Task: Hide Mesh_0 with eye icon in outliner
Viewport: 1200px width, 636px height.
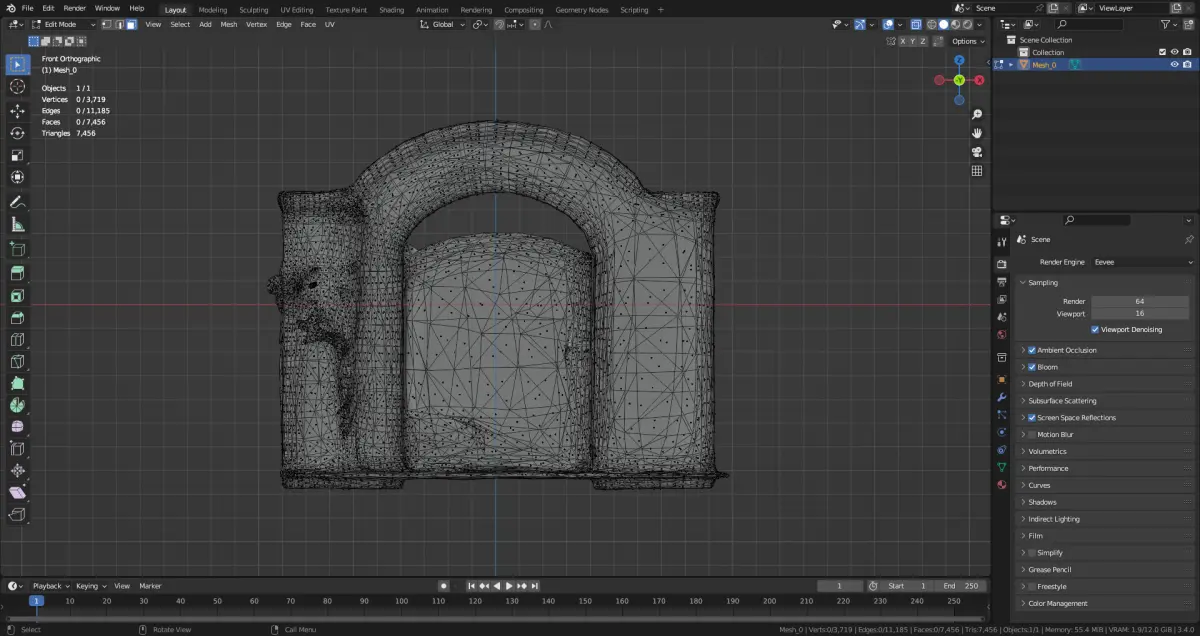Action: [1174, 64]
